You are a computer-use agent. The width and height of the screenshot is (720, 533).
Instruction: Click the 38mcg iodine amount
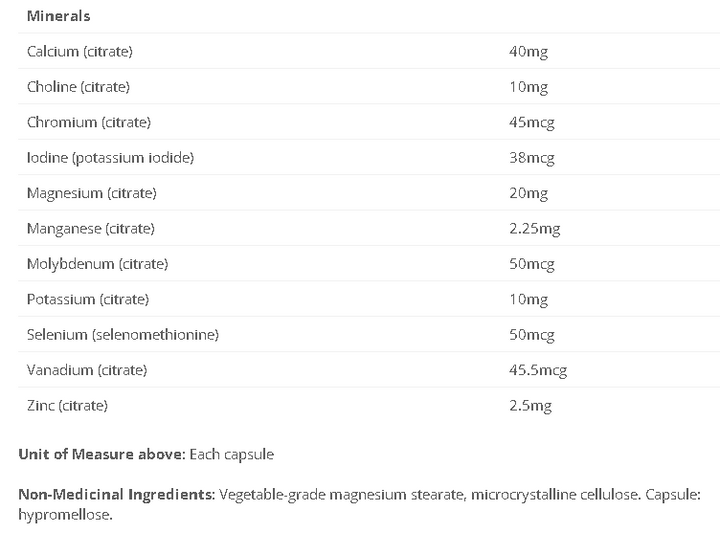(x=532, y=157)
